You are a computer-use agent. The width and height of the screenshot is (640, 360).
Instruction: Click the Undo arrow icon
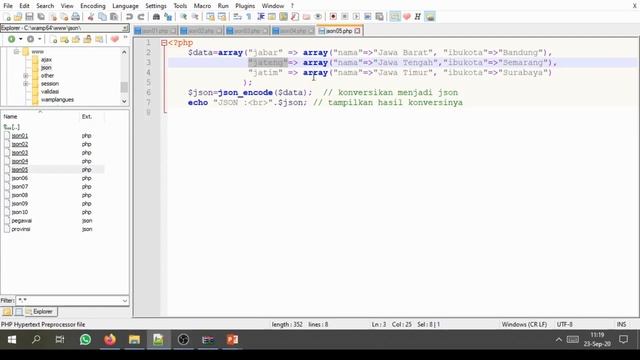pyautogui.click(x=129, y=17)
